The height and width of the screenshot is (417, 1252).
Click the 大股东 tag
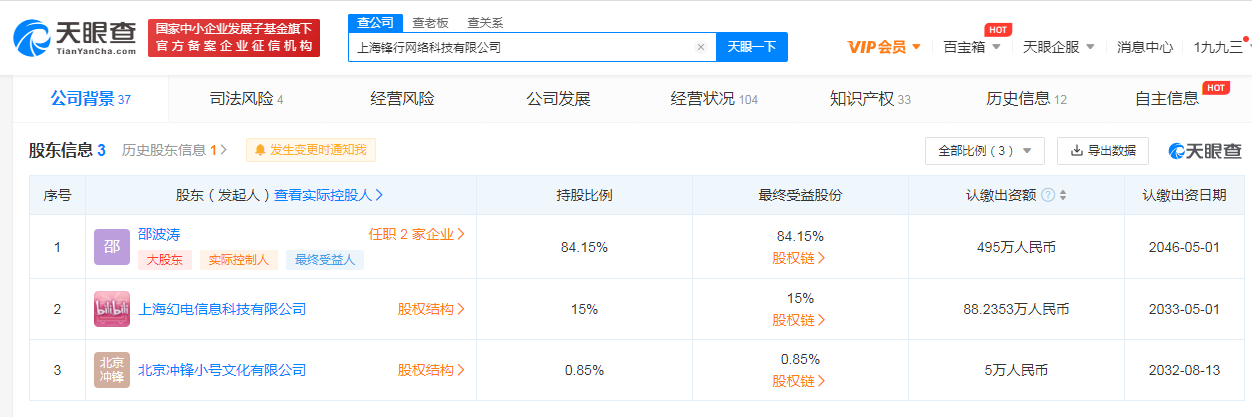[x=165, y=260]
